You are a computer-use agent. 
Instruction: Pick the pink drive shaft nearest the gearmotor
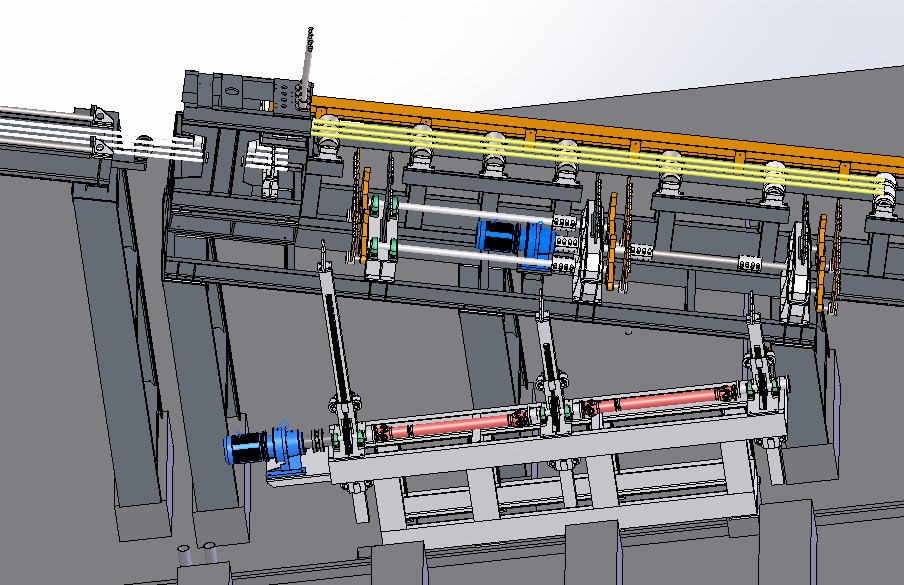click(x=451, y=426)
